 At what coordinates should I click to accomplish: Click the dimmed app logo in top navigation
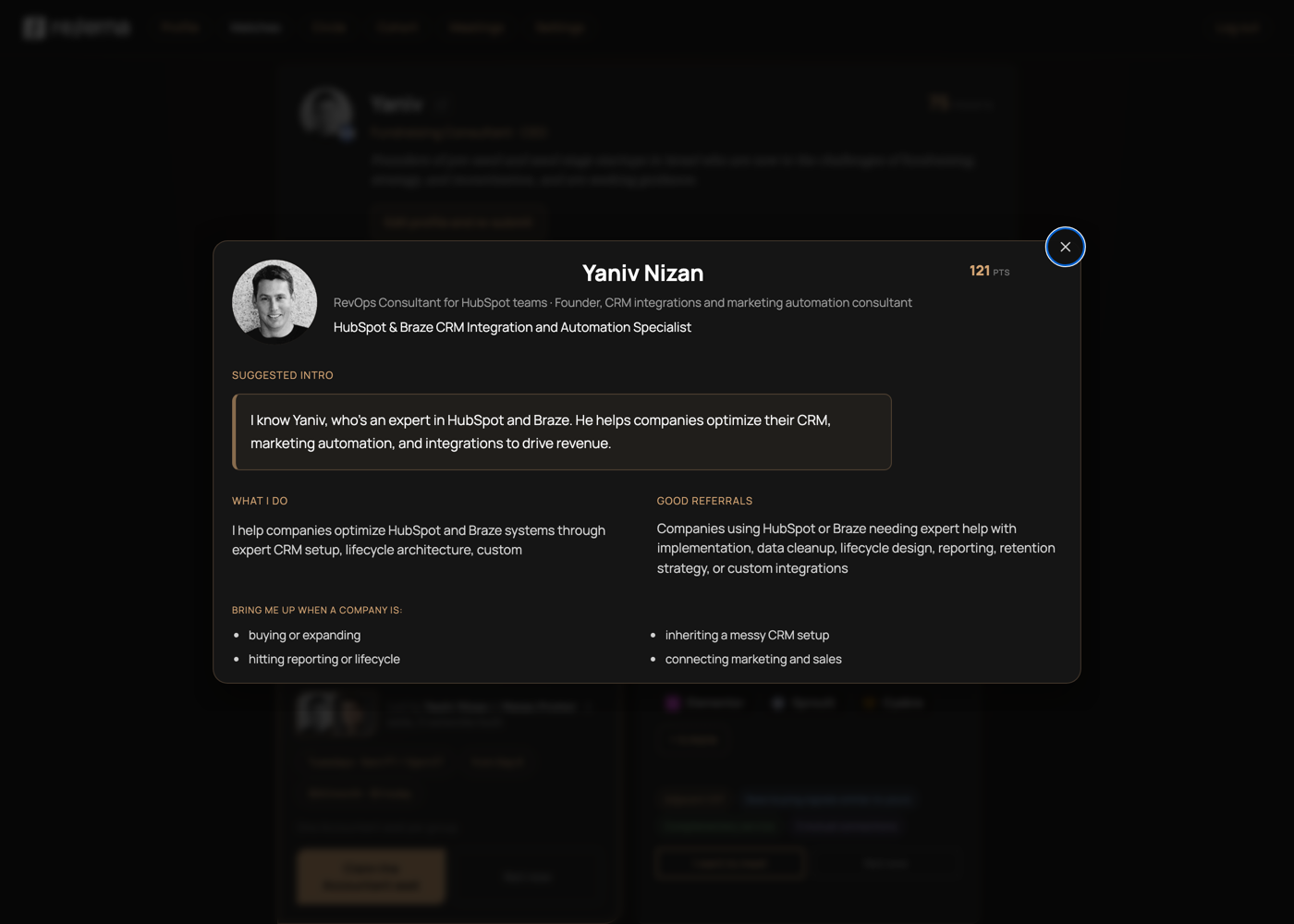click(77, 28)
